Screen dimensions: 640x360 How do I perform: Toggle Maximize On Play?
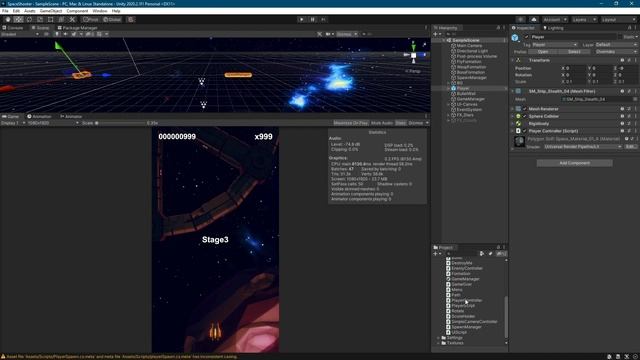click(x=351, y=123)
